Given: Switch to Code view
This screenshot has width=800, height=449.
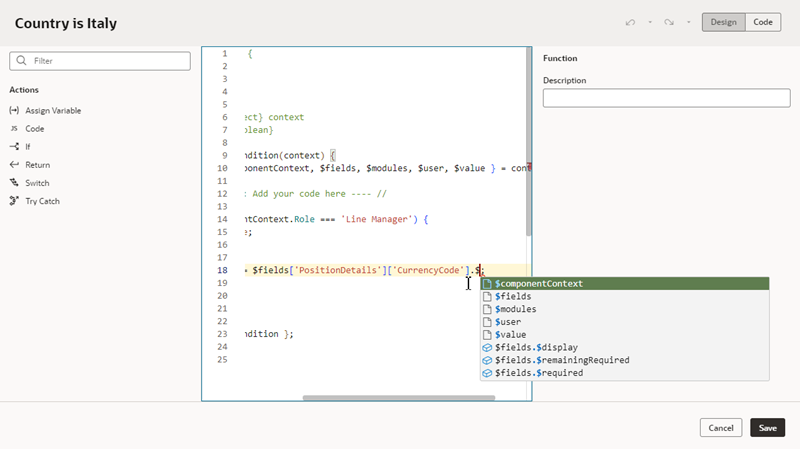Looking at the screenshot, I should point(763,22).
